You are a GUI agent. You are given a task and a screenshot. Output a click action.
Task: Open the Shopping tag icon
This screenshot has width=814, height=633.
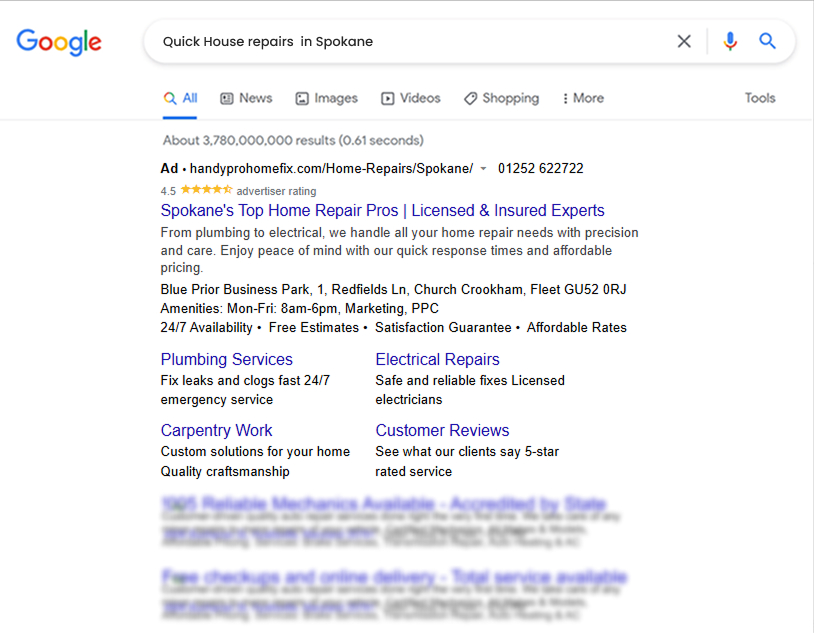click(469, 98)
